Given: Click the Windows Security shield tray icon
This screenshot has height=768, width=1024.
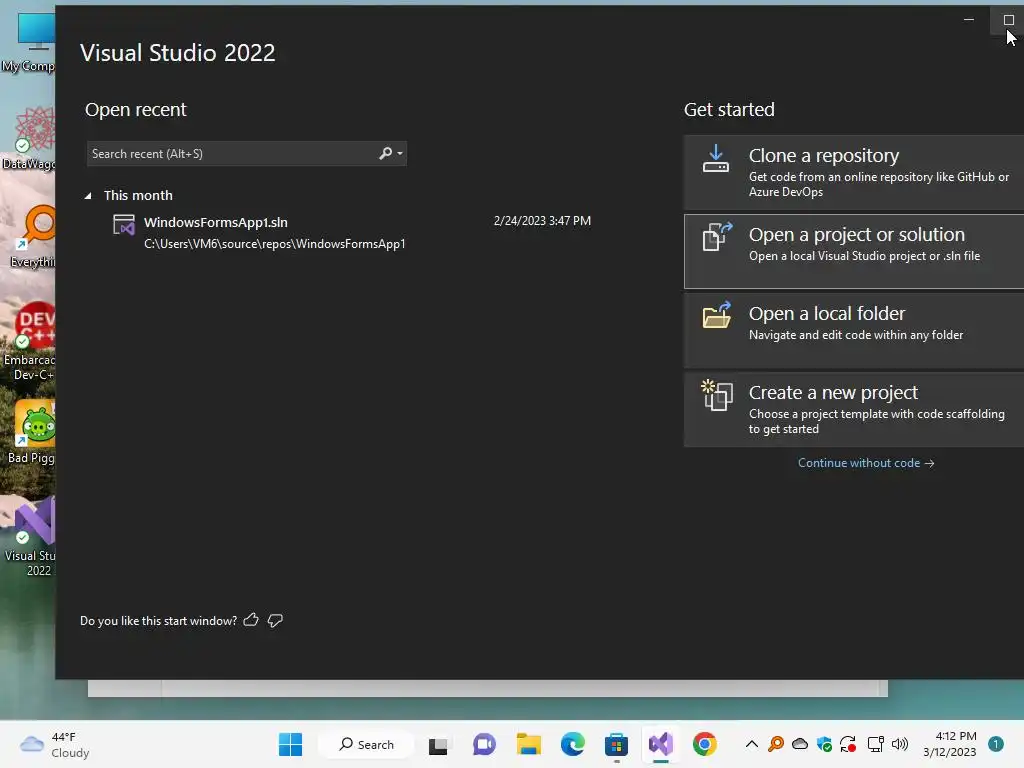Looking at the screenshot, I should pos(824,744).
